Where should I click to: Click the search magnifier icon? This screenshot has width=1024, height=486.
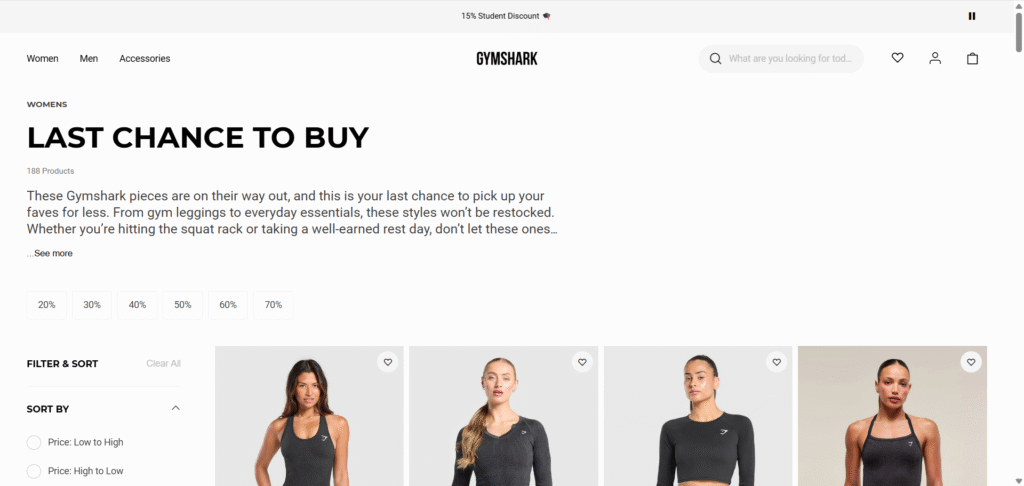[716, 59]
